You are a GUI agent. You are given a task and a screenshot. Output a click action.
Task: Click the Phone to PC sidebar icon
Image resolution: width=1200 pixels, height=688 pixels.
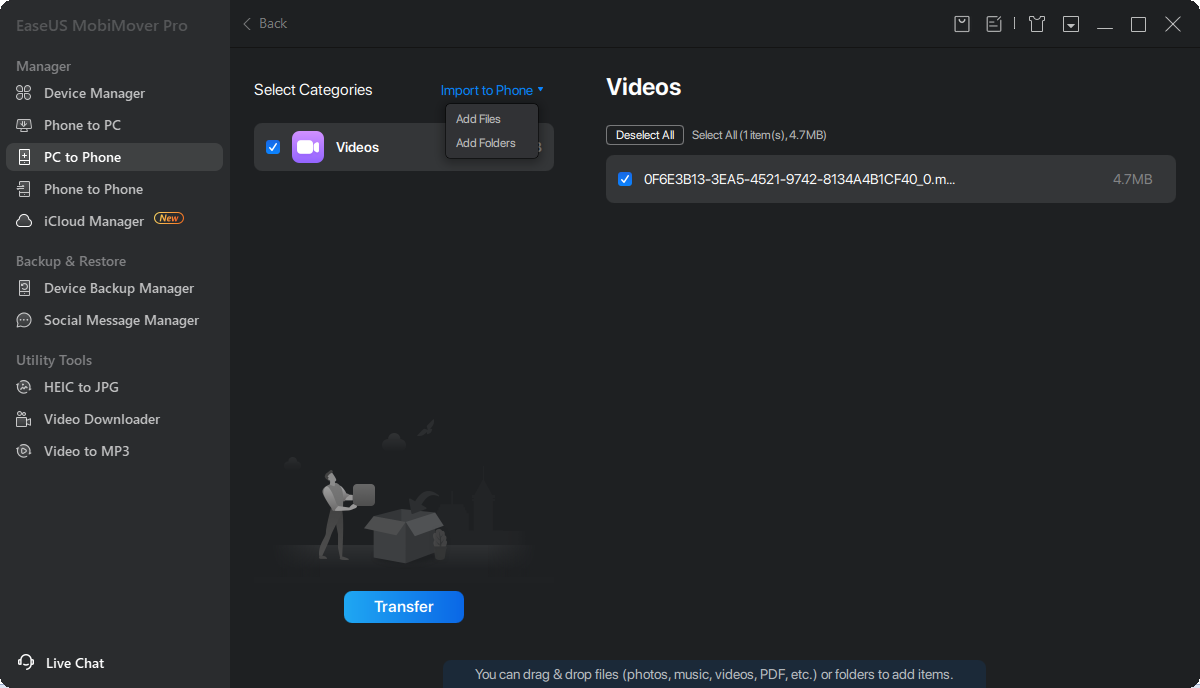(x=24, y=125)
